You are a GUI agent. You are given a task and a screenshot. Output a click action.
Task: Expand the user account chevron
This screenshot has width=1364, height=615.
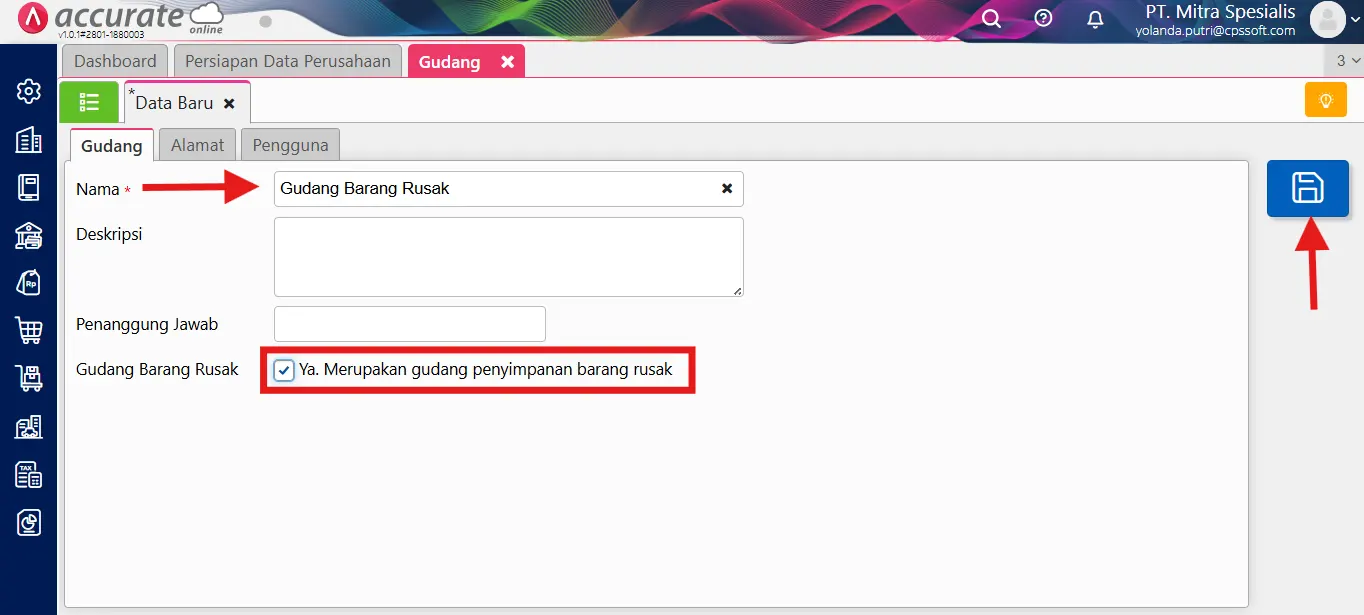click(x=1354, y=19)
